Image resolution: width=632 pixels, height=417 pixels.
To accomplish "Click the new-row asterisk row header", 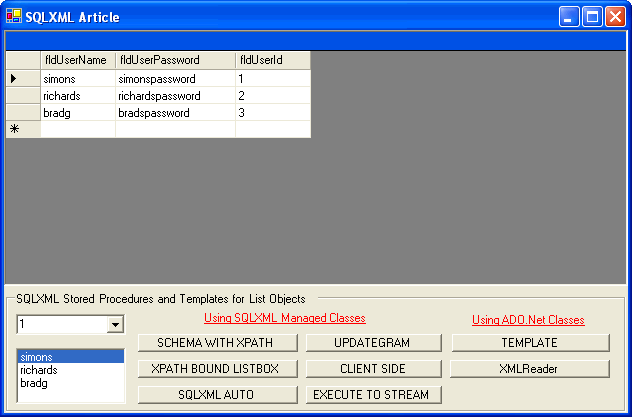I will (x=23, y=129).
